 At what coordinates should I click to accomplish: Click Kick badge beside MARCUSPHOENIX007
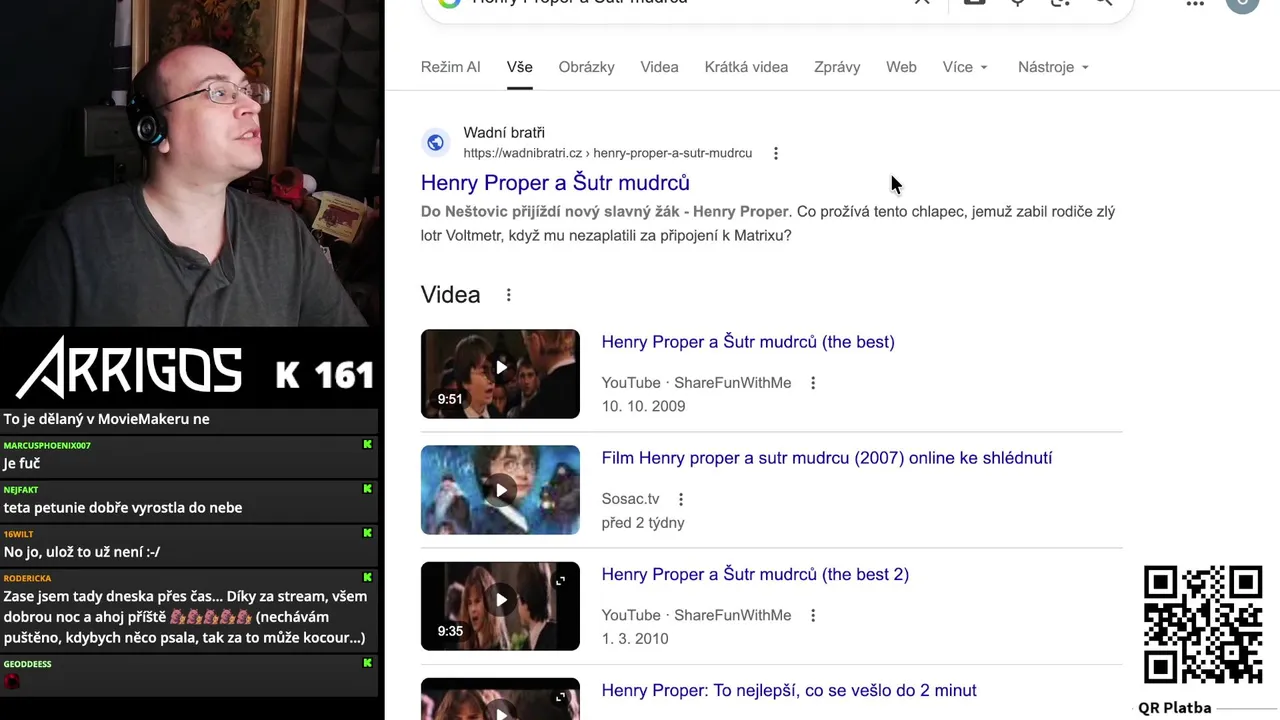[x=367, y=445]
